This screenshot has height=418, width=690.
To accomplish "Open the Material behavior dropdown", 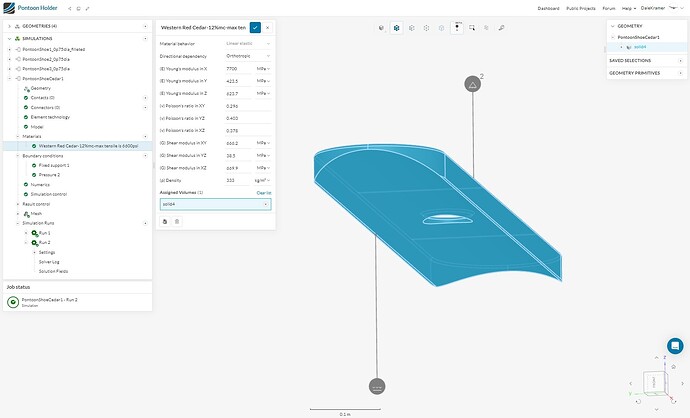I will 248,44.
